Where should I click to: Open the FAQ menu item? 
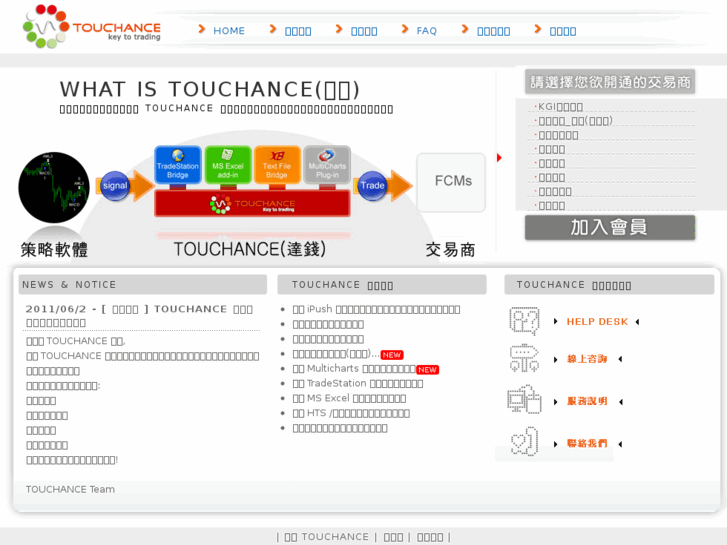tap(427, 31)
